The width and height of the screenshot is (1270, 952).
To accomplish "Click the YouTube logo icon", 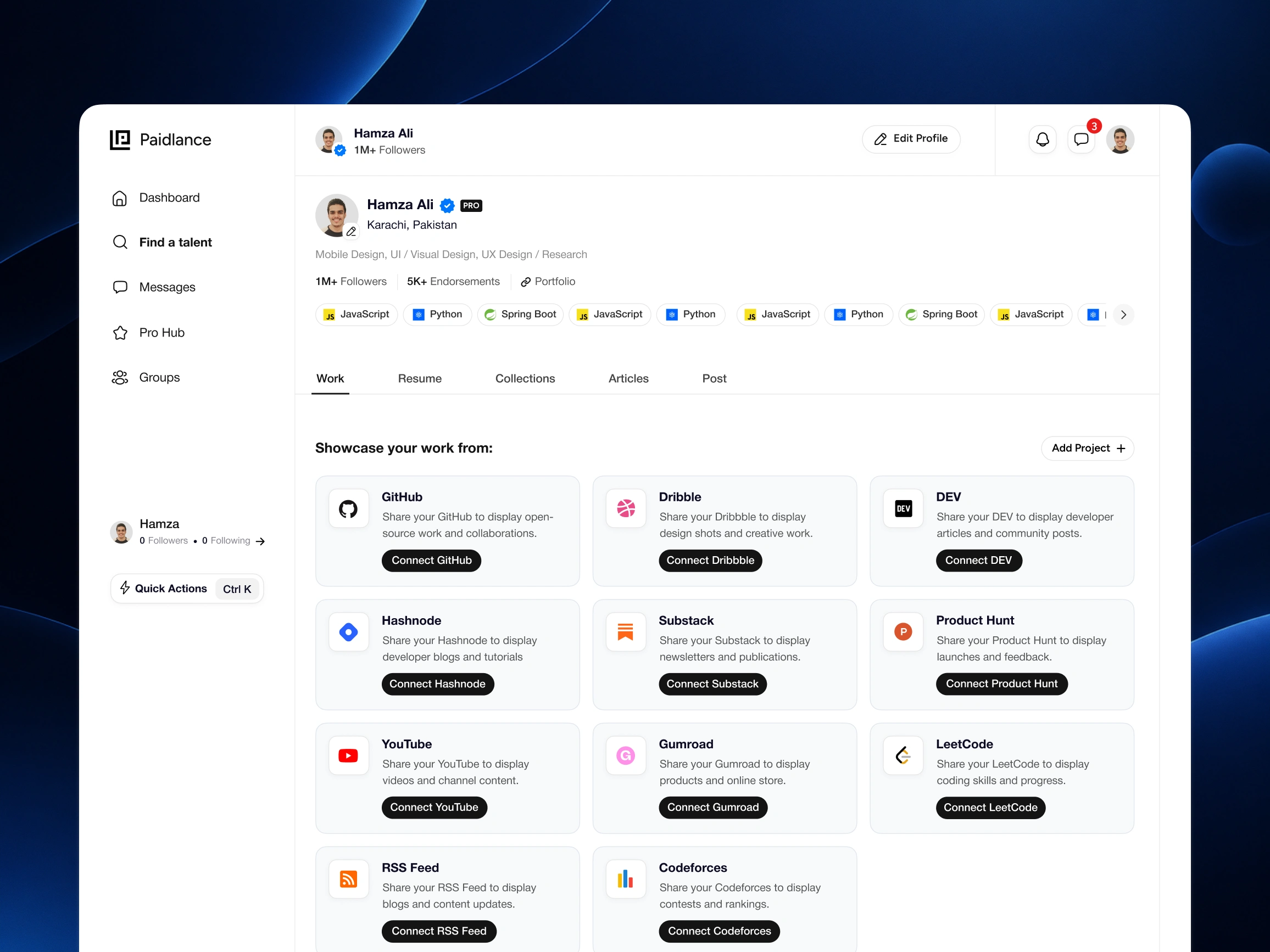I will coord(348,756).
